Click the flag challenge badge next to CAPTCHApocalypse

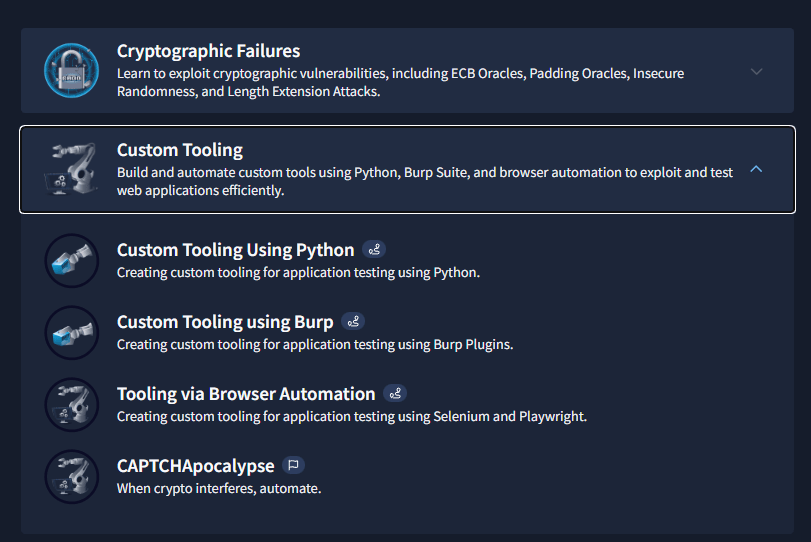click(x=293, y=465)
